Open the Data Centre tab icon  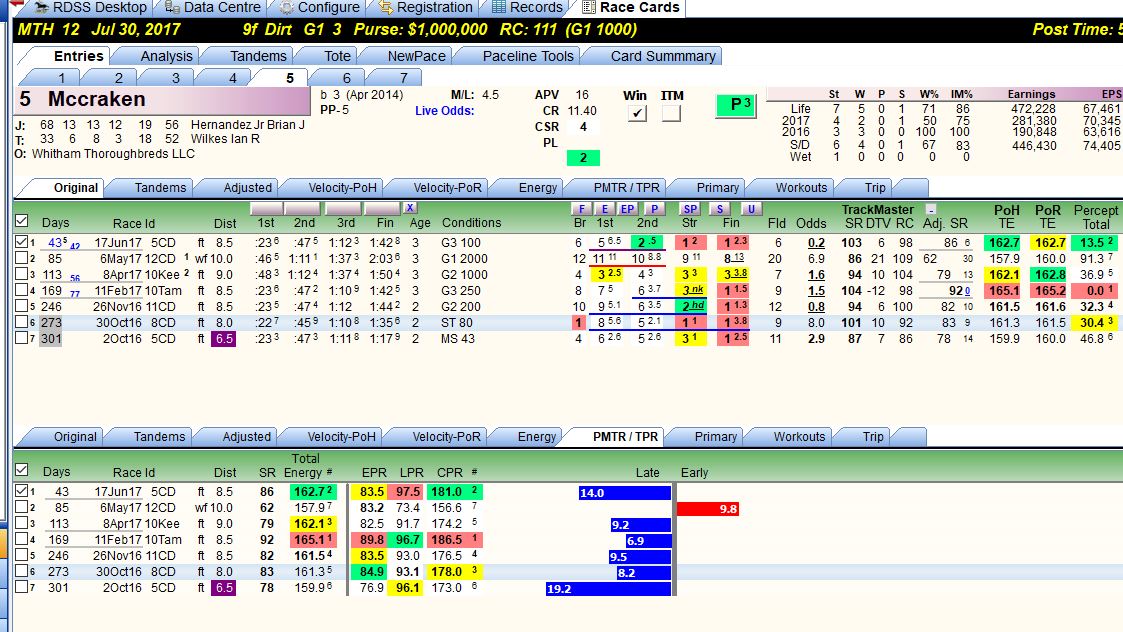click(172, 7)
